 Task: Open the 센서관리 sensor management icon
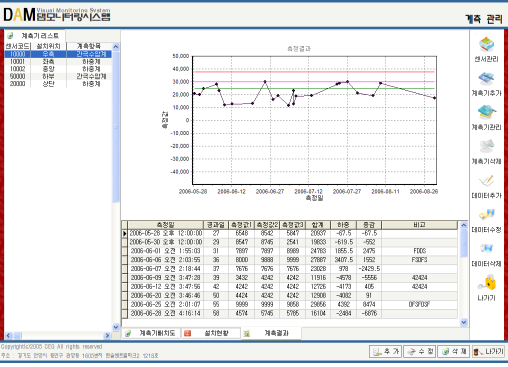coord(486,45)
